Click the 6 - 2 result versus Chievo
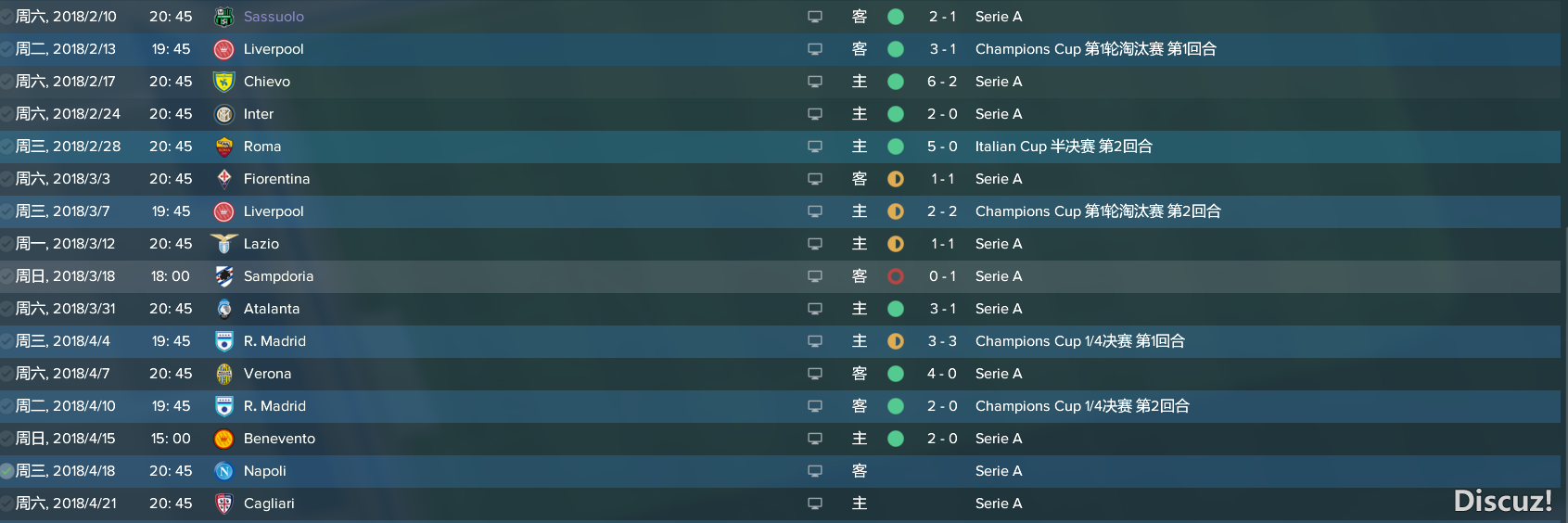 pyautogui.click(x=942, y=82)
